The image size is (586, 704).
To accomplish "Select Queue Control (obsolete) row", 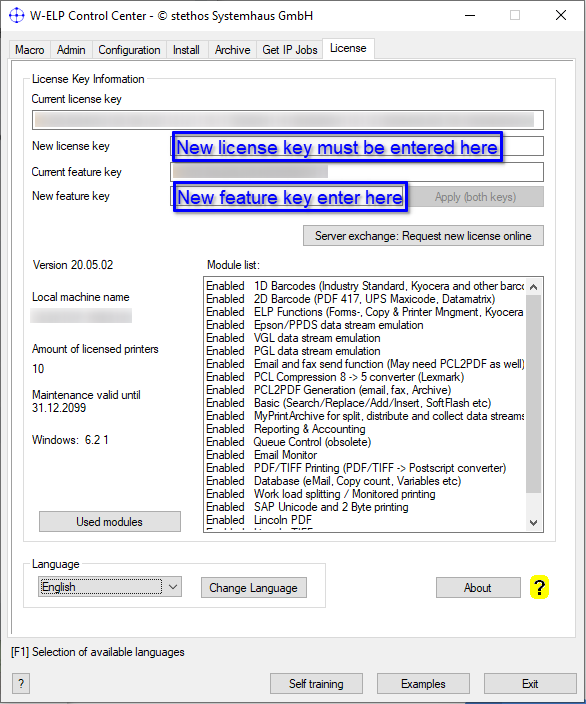I will (x=365, y=442).
